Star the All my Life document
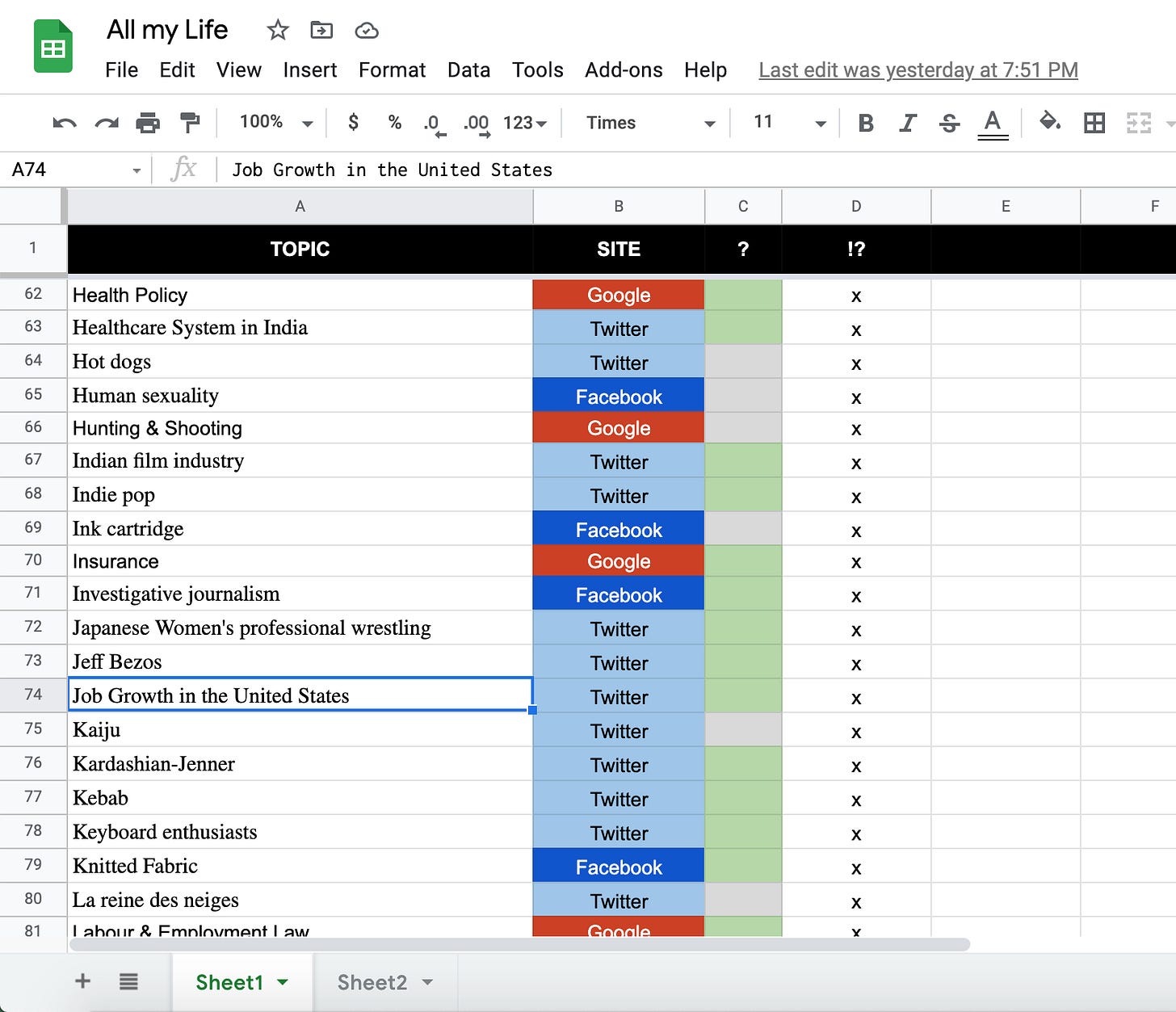 point(278,31)
